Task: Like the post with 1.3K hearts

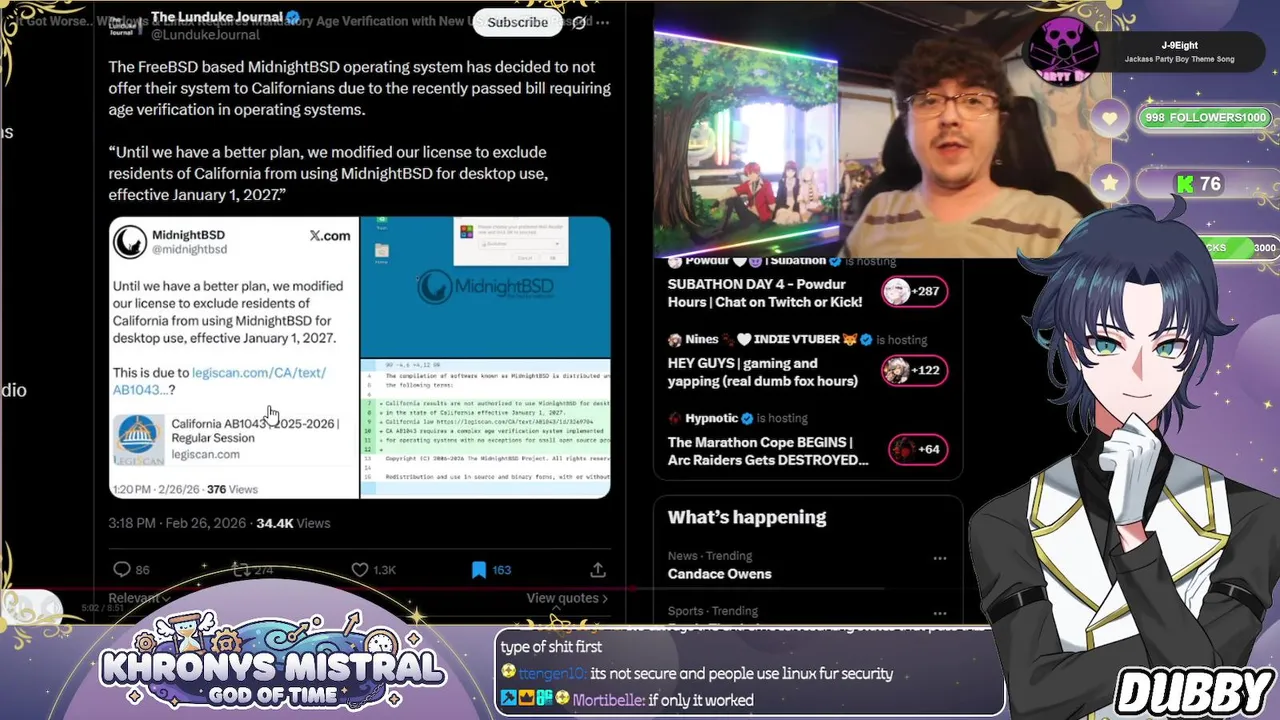Action: 360,569
